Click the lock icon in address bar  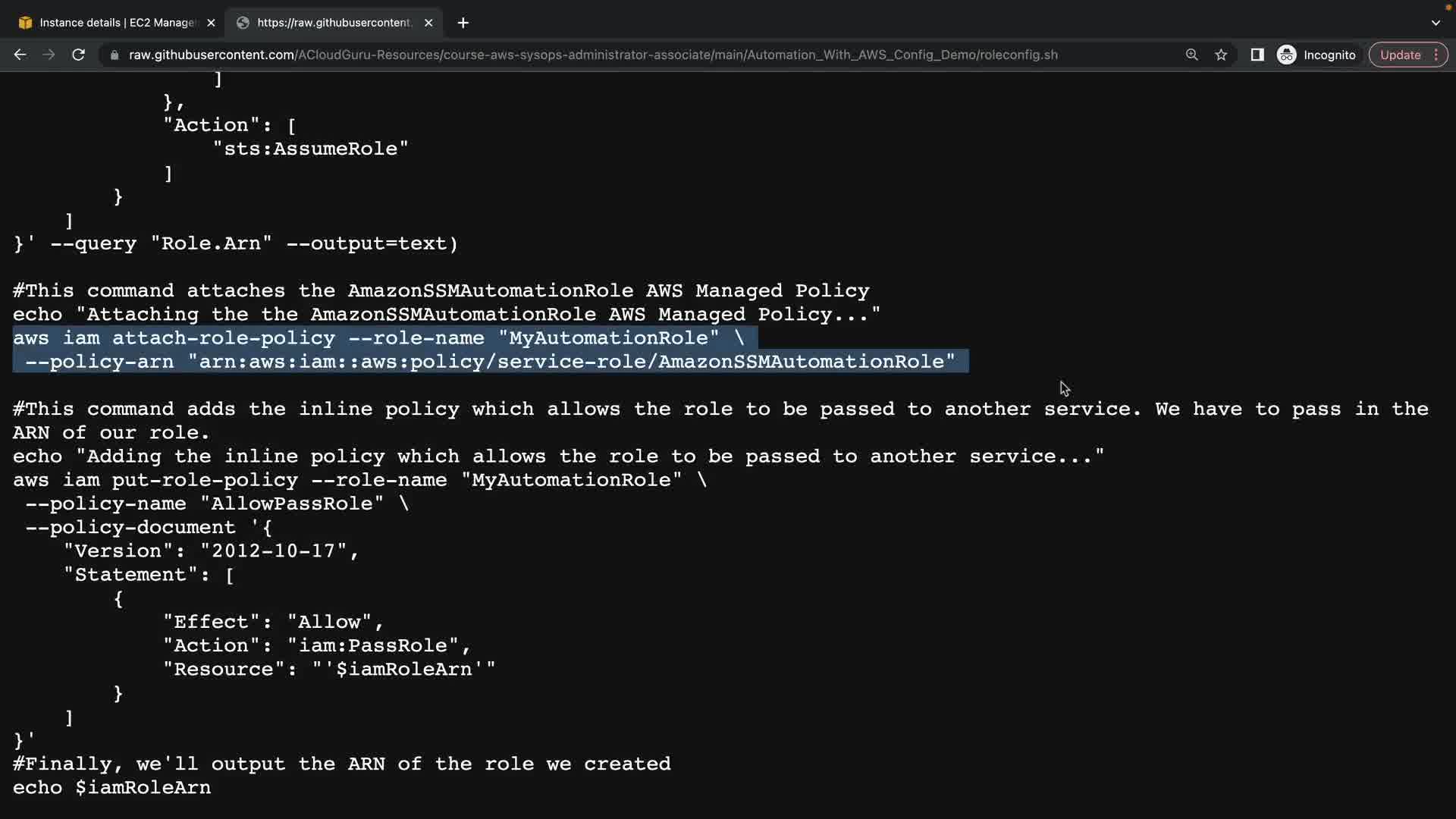(x=115, y=55)
